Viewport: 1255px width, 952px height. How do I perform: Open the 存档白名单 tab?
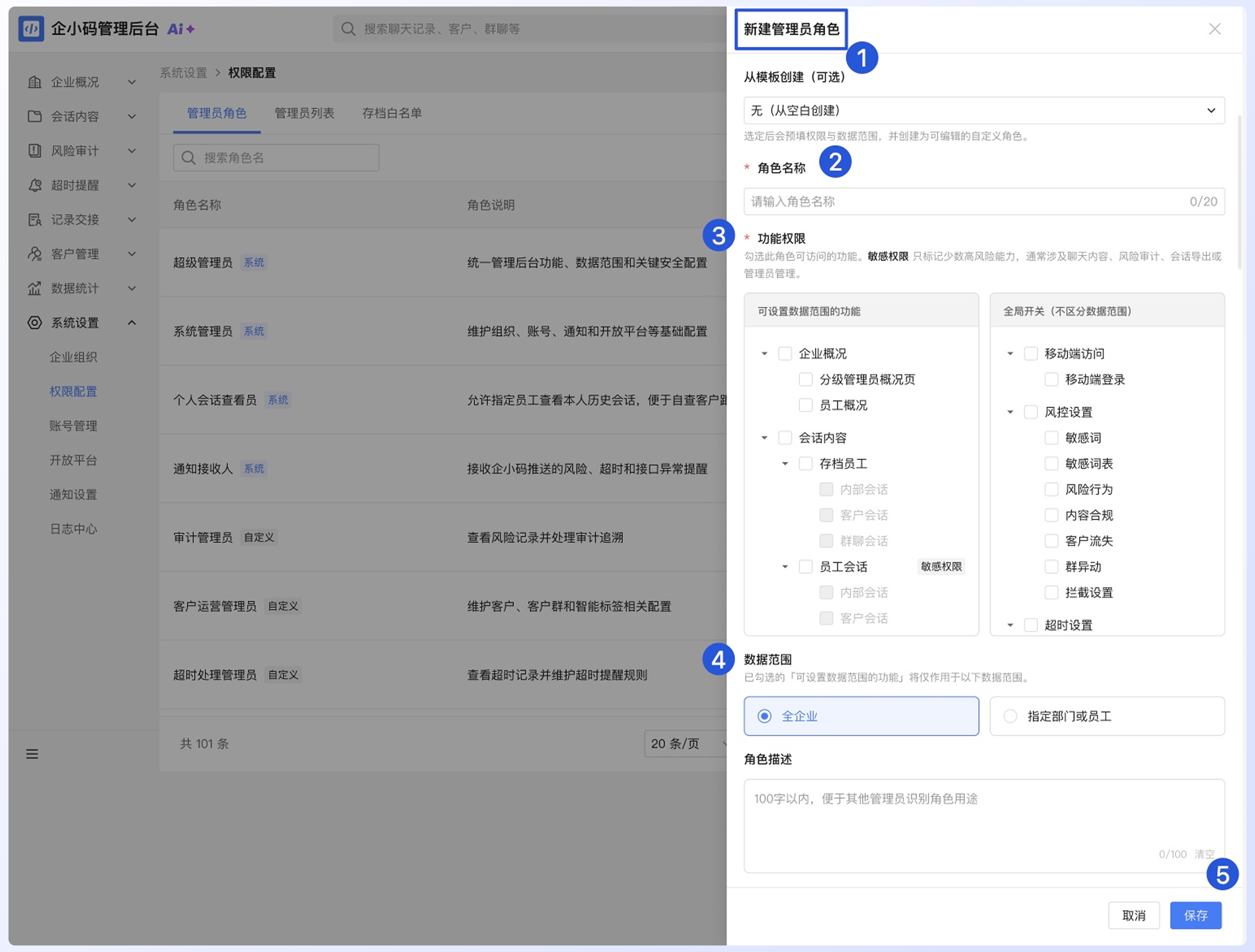click(392, 113)
